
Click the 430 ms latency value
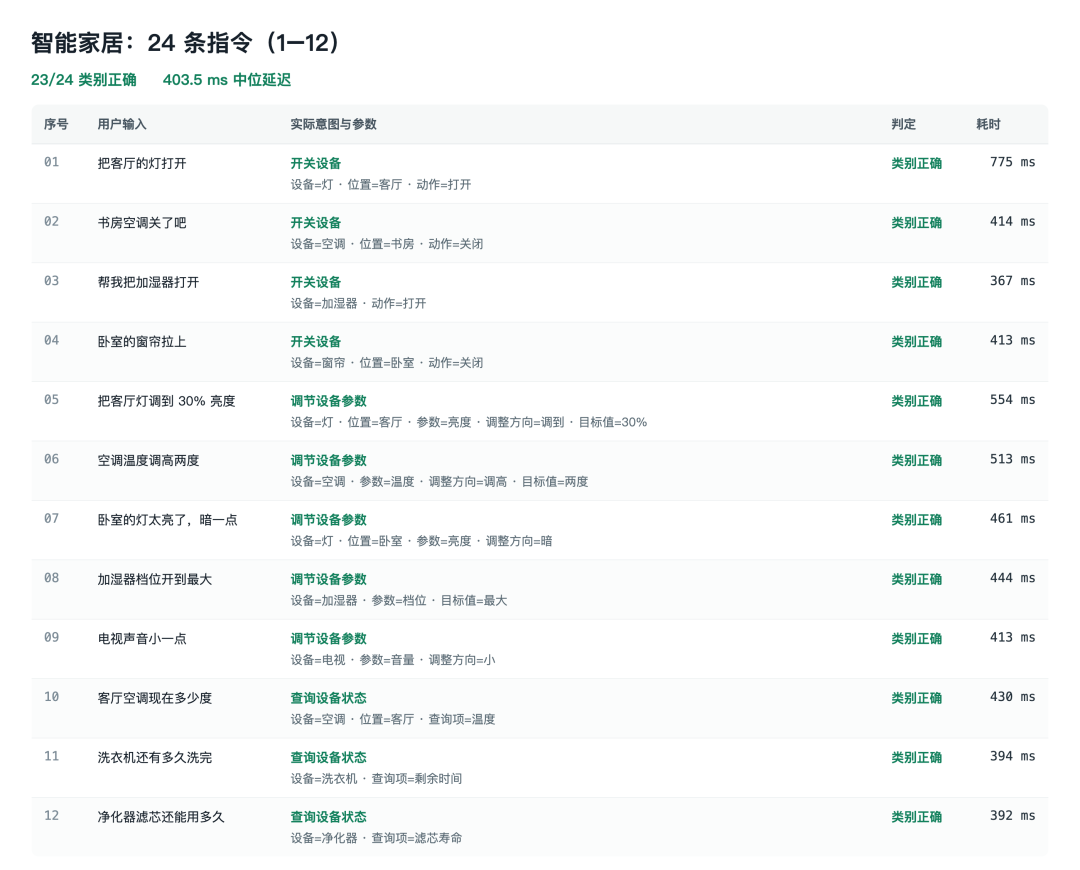coord(1012,696)
